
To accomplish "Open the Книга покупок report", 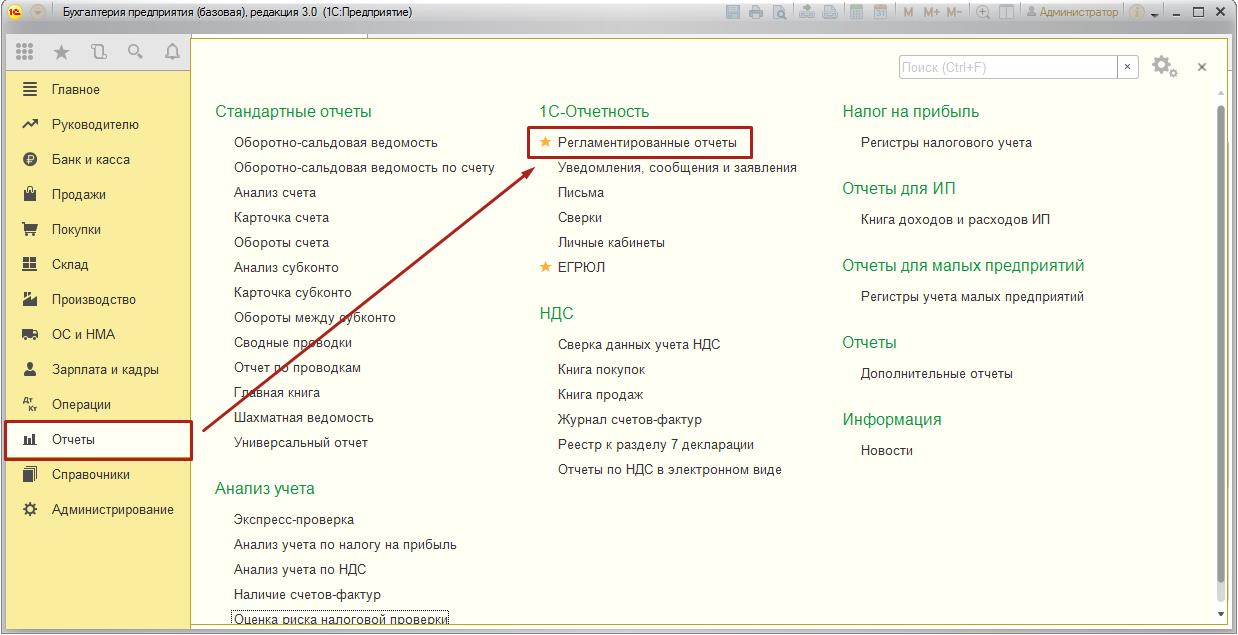I will pyautogui.click(x=602, y=369).
